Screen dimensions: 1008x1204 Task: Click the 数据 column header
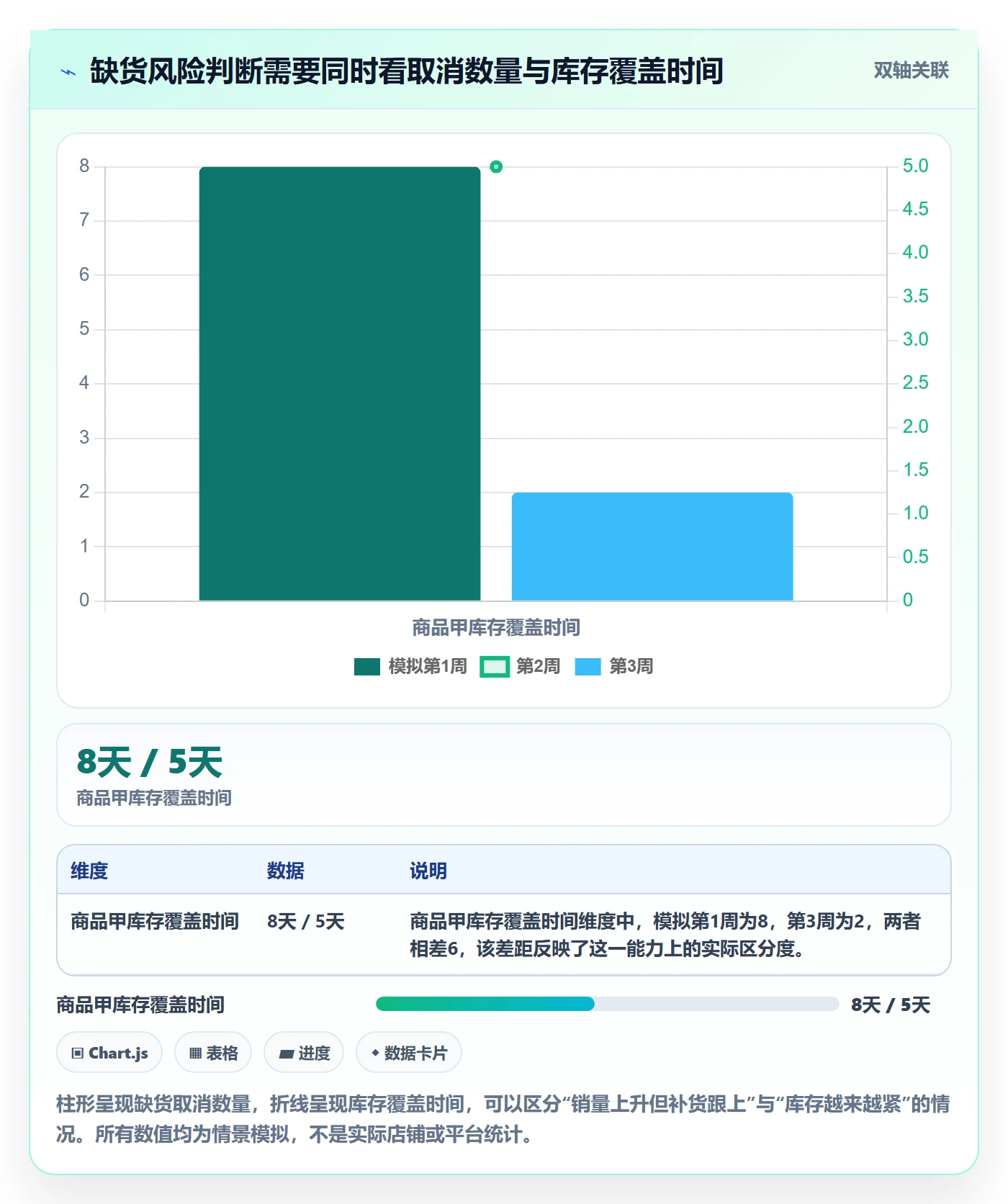tap(286, 871)
